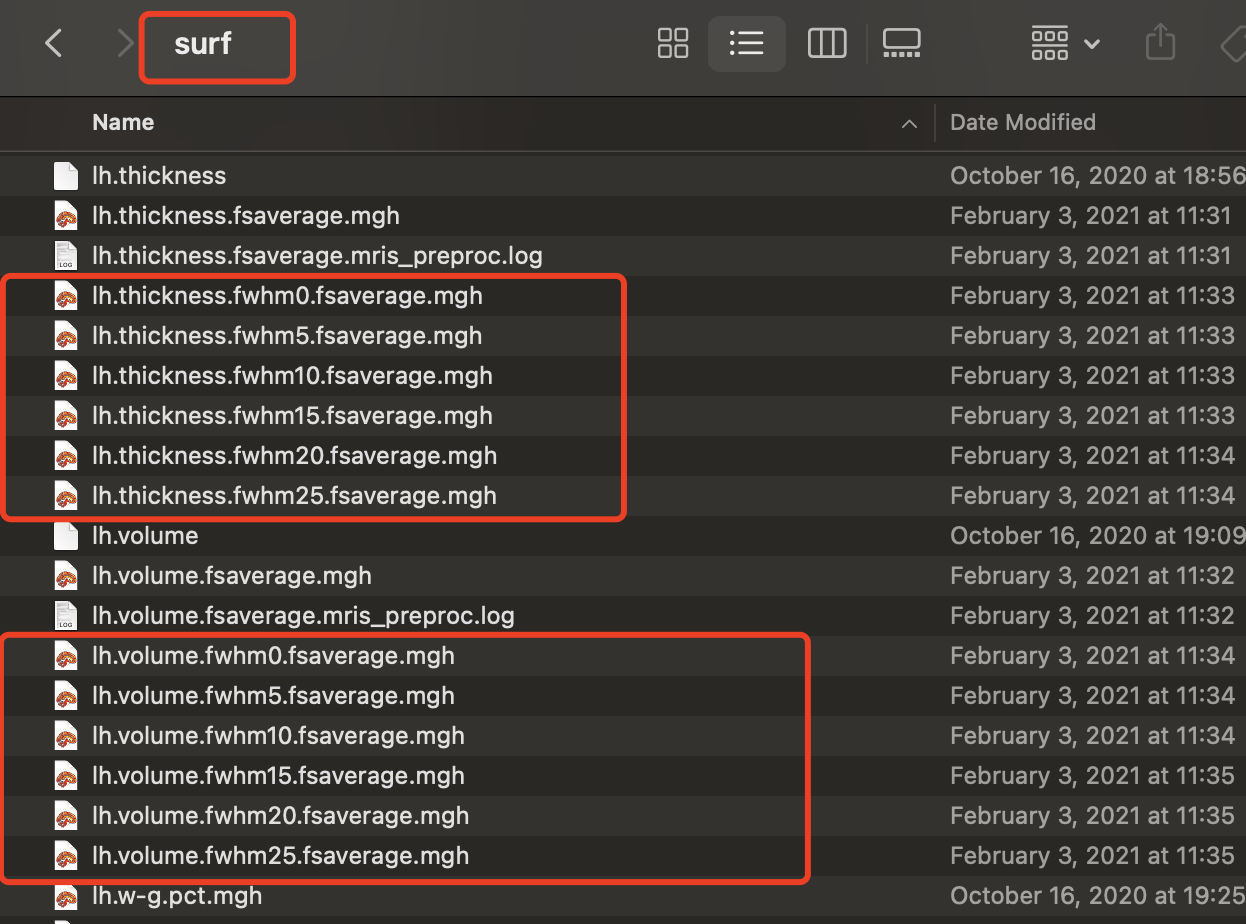This screenshot has height=924, width=1246.
Task: Select lh.thickness.fwhm25.fsaverage.mgh file name
Action: coord(294,496)
